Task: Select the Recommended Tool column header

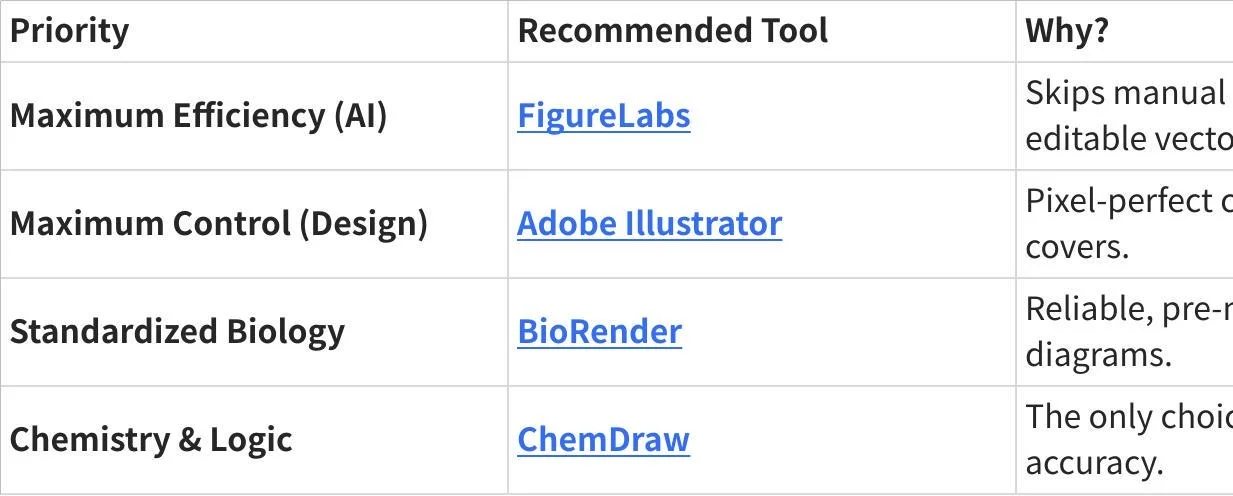Action: coord(672,31)
